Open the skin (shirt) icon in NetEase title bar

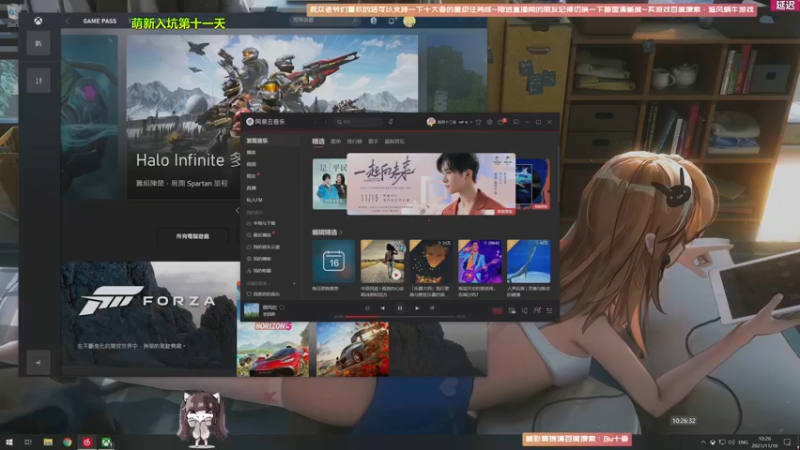[x=478, y=122]
